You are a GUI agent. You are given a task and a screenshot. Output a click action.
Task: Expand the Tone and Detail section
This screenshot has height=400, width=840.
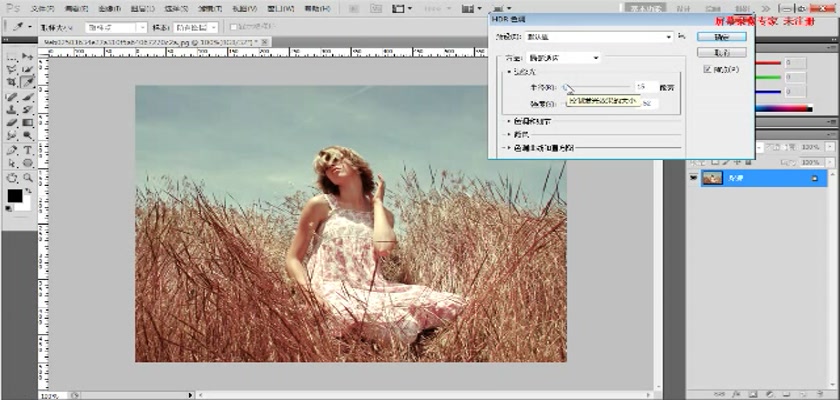(x=509, y=122)
